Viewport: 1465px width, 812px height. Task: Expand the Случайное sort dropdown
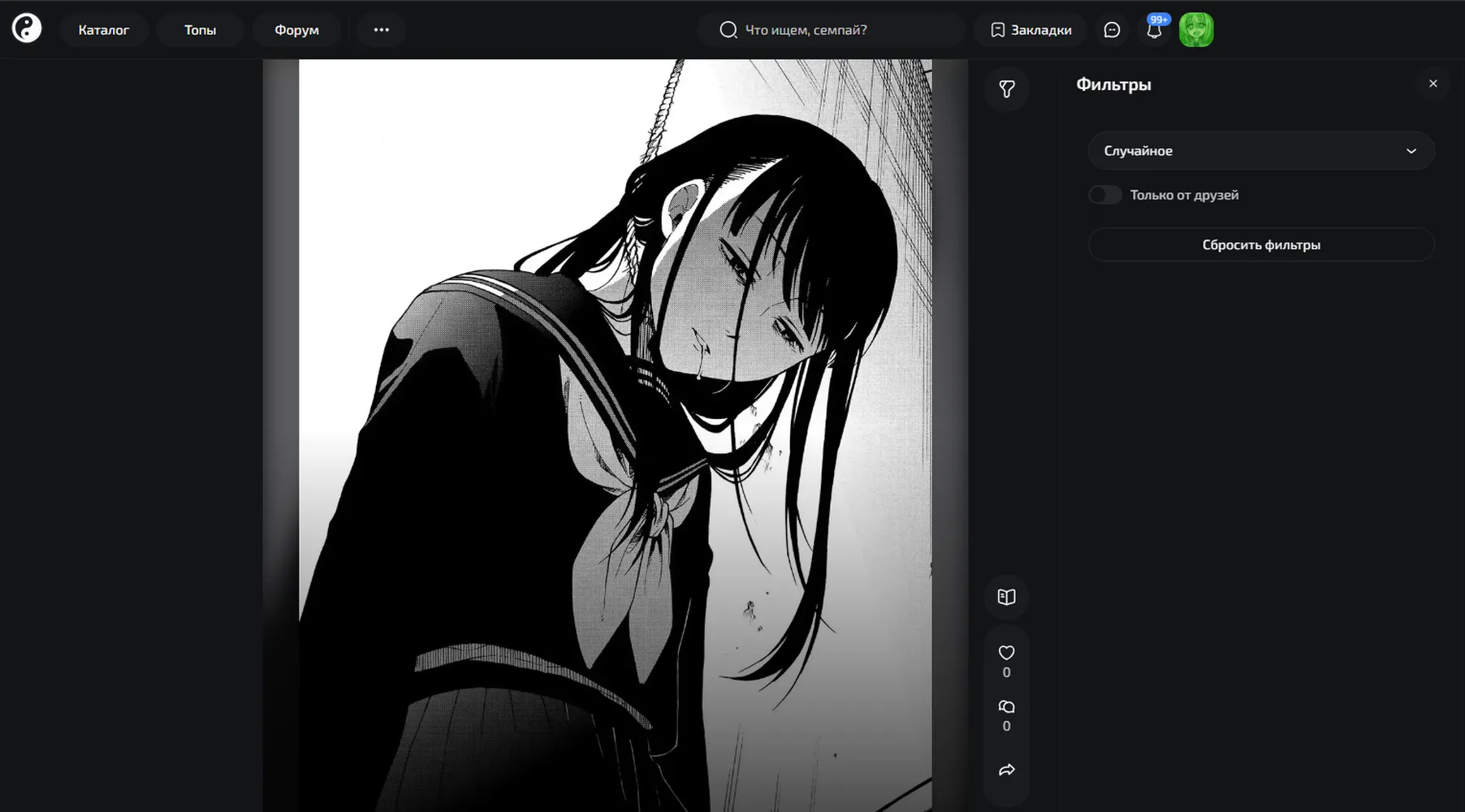click(1261, 151)
